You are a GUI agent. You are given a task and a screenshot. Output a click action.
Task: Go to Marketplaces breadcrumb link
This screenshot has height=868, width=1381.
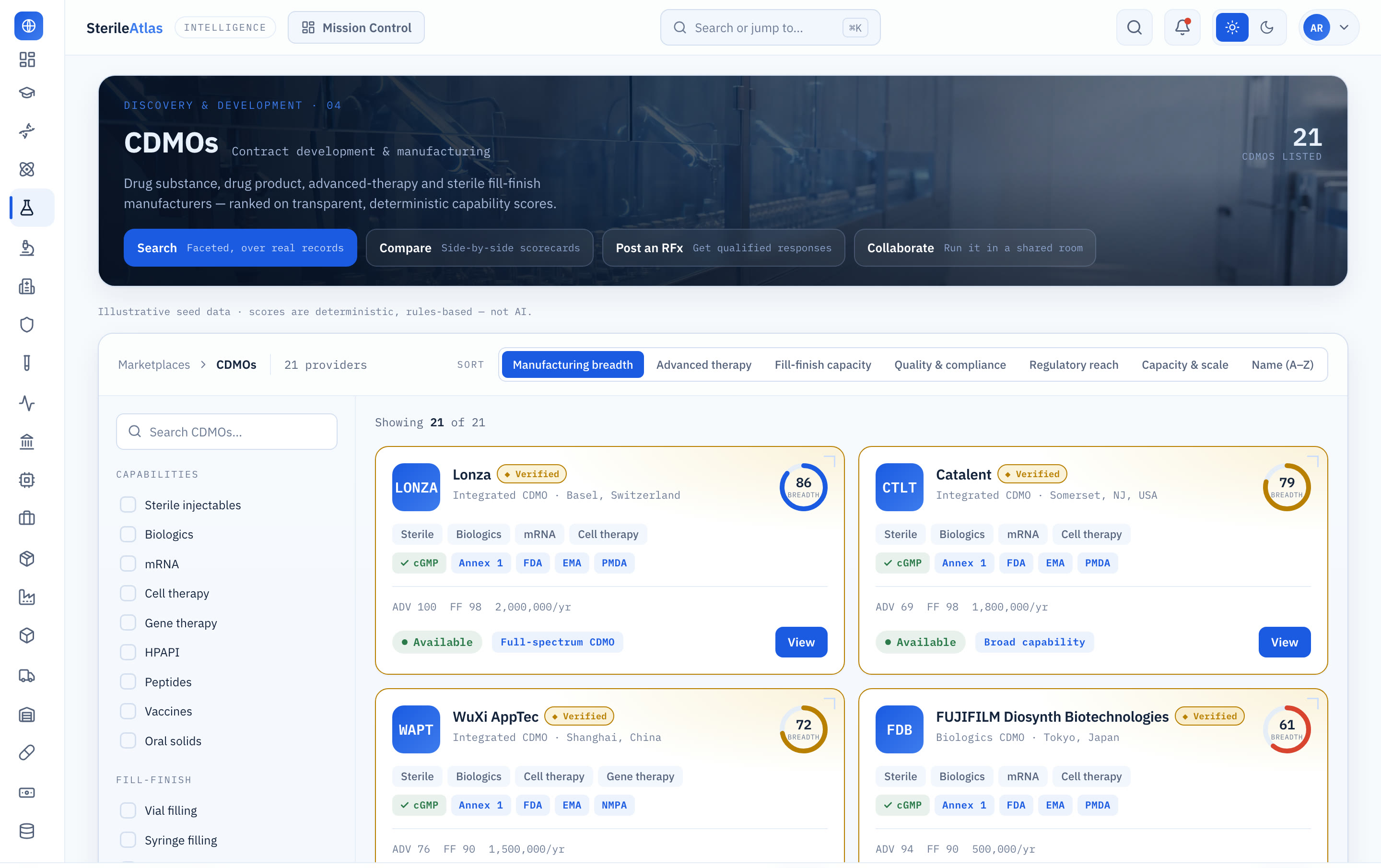154,365
